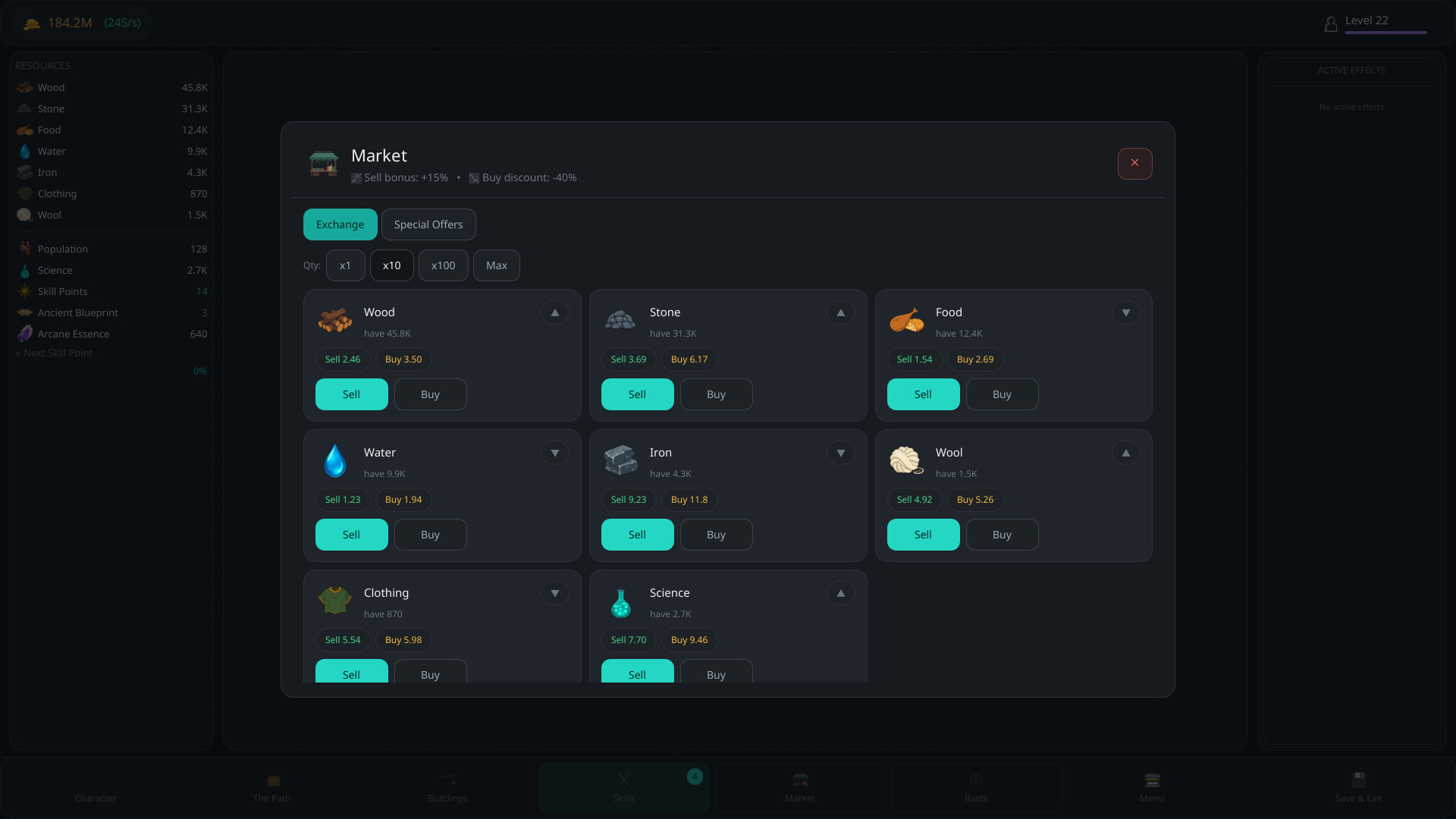Click the Science flask icon
The width and height of the screenshot is (1456, 819).
coord(620,603)
